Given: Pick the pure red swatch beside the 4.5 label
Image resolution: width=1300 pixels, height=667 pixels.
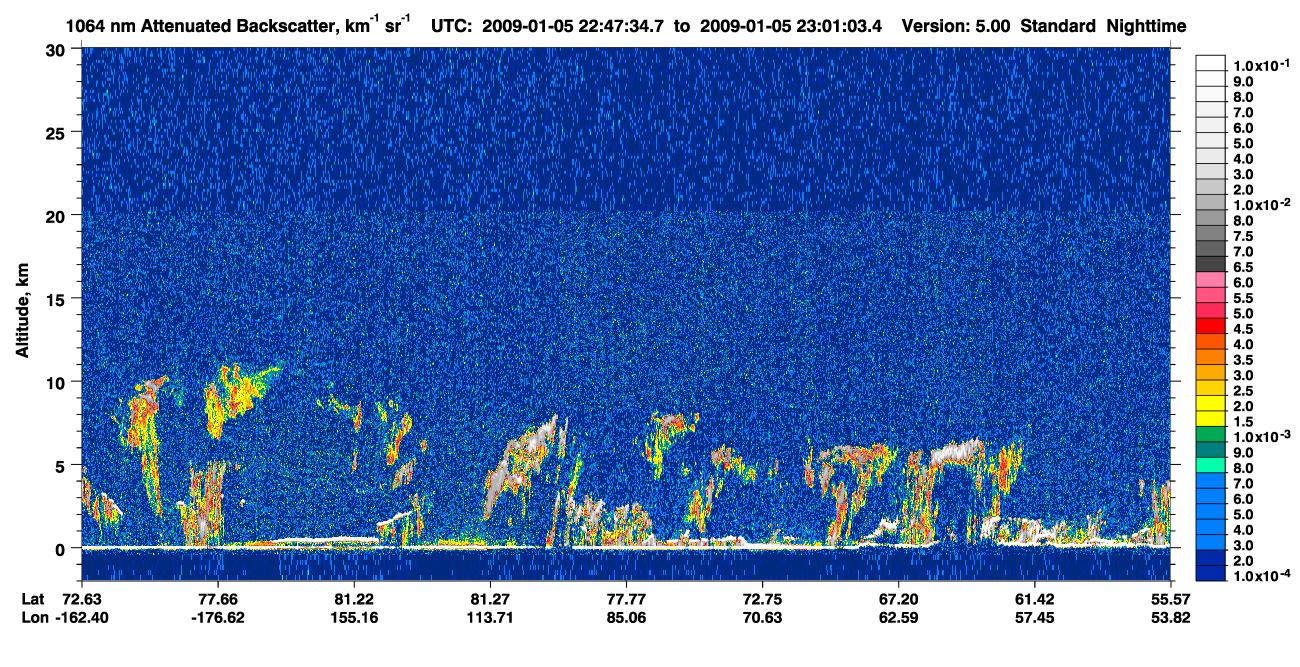Looking at the screenshot, I should pyautogui.click(x=1211, y=325).
